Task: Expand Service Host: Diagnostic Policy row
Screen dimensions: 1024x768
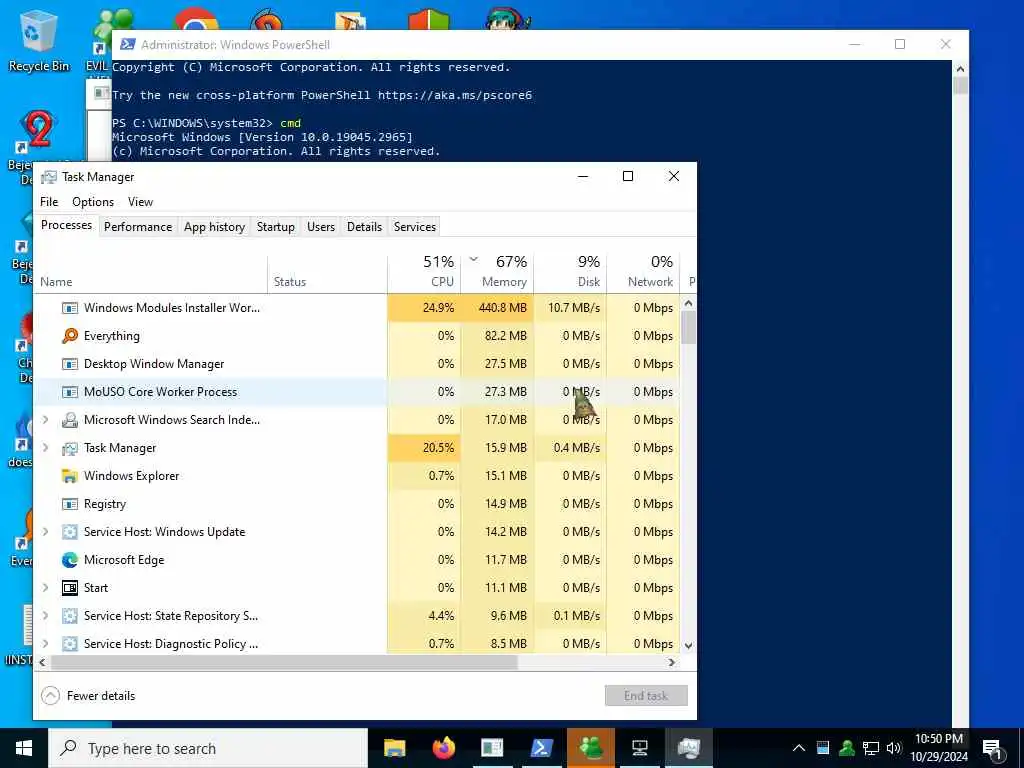Action: (x=45, y=644)
